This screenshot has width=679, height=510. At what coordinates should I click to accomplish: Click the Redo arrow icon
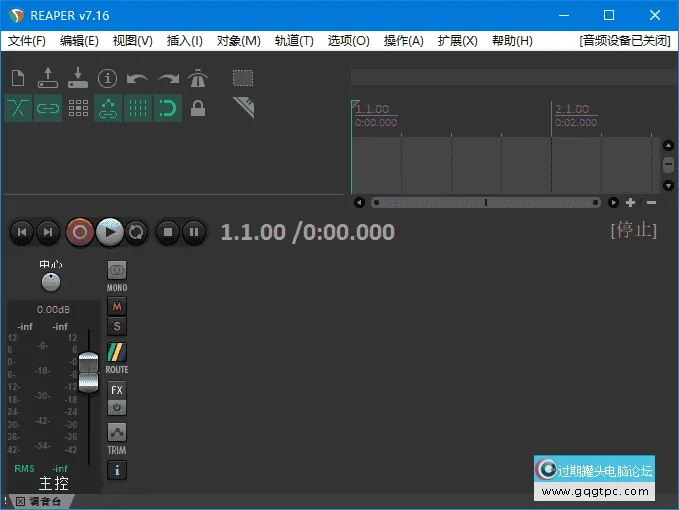(x=168, y=78)
